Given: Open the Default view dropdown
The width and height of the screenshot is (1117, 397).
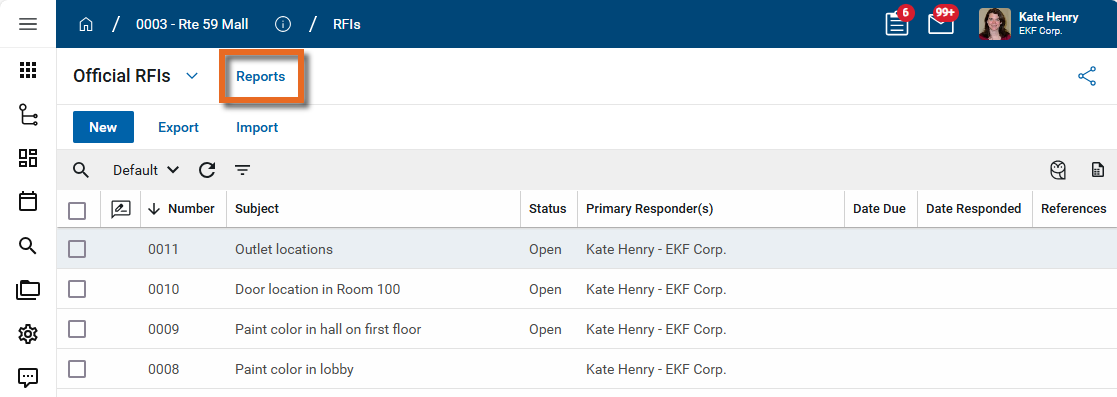Looking at the screenshot, I should click(146, 170).
